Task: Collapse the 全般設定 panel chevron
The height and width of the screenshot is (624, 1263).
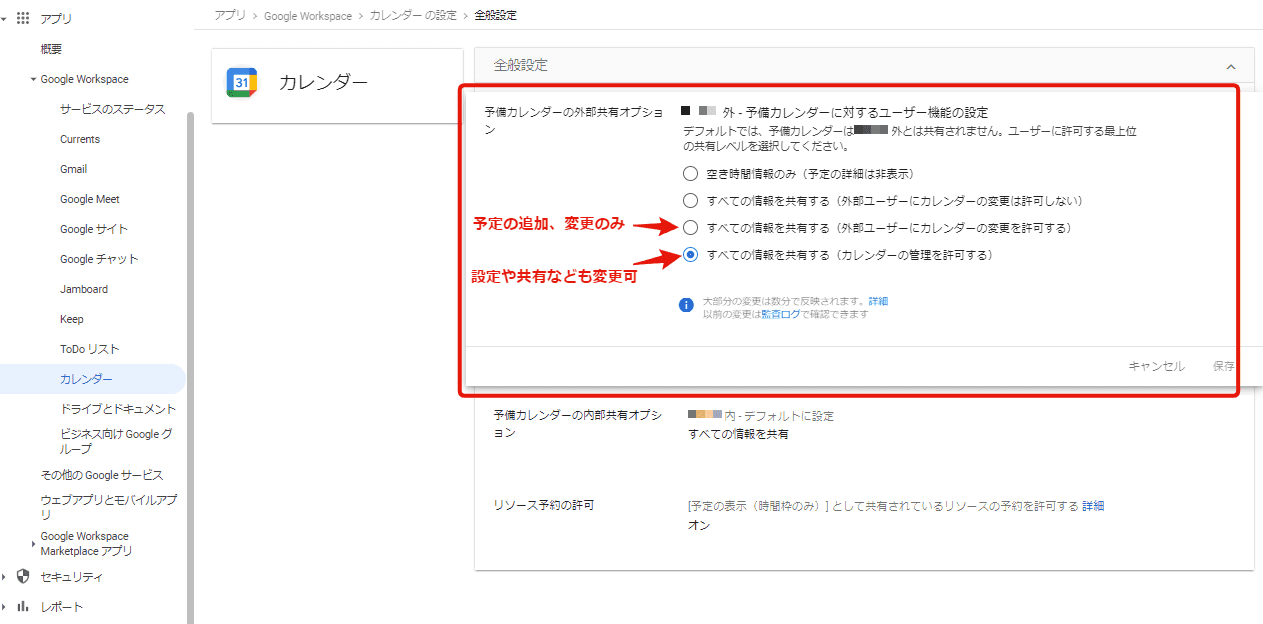Action: point(1231,66)
